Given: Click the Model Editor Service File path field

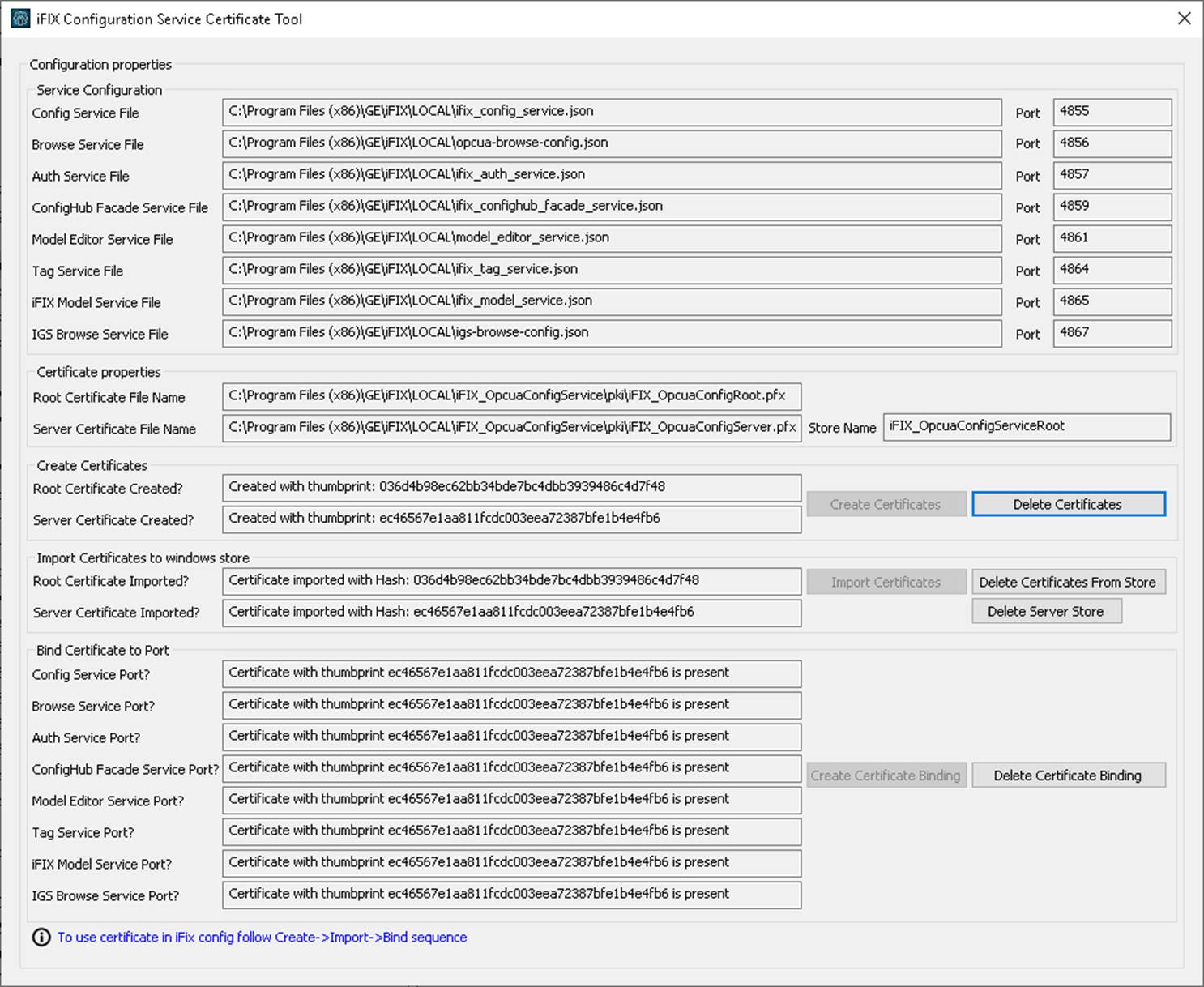Looking at the screenshot, I should [612, 238].
